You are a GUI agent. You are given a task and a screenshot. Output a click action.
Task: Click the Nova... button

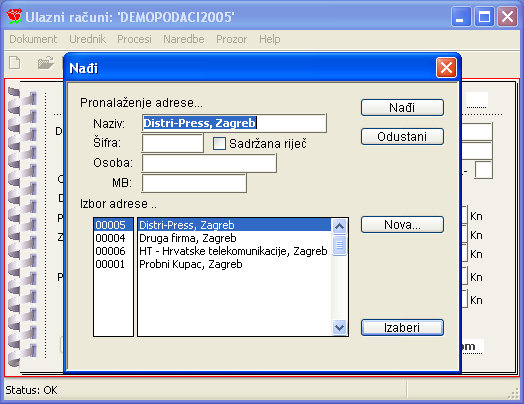[x=402, y=225]
